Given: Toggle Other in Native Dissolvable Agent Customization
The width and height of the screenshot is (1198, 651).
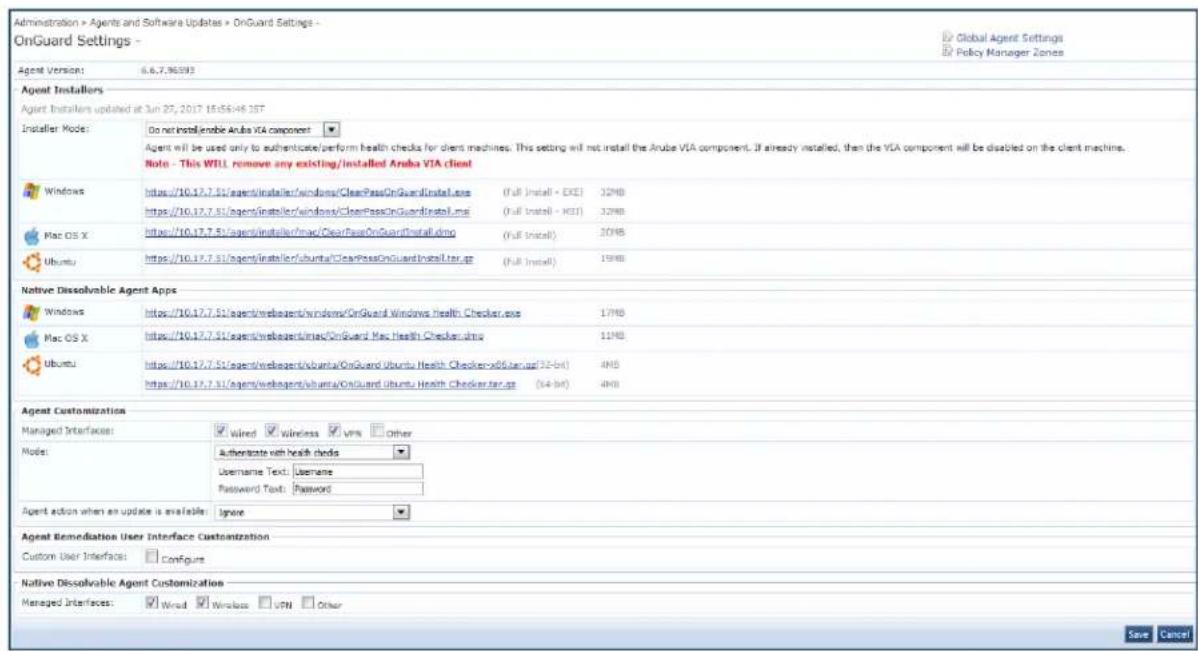Looking at the screenshot, I should (x=308, y=603).
